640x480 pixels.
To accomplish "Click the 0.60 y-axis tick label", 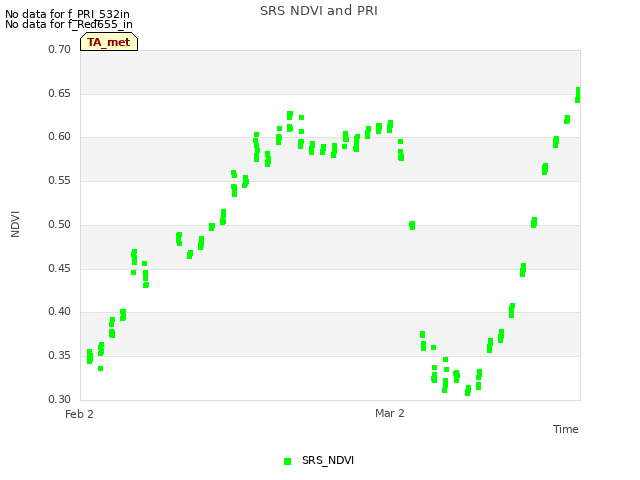I will pos(60,137).
